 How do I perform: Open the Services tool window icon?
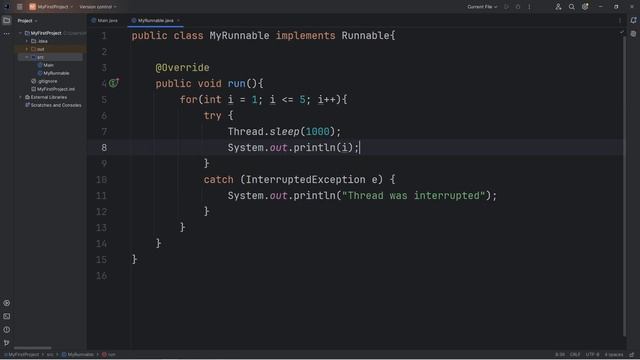pos(7,303)
